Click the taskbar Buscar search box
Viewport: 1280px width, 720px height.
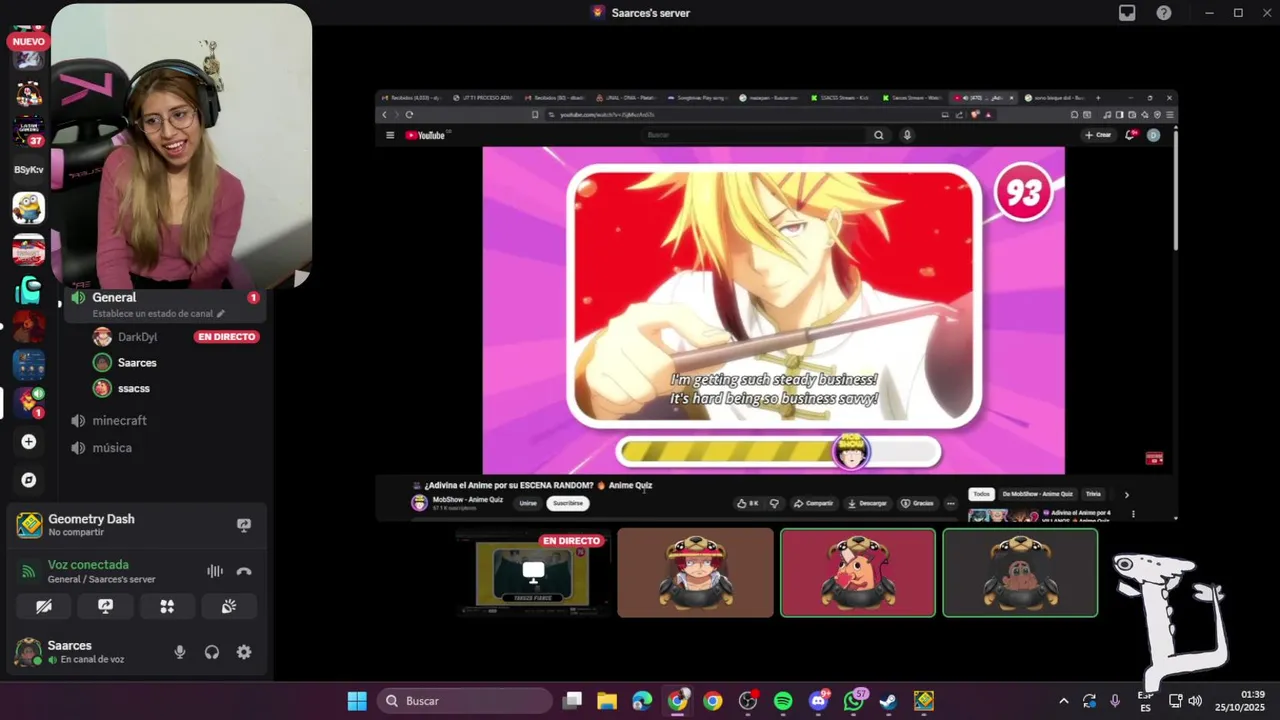pos(466,701)
